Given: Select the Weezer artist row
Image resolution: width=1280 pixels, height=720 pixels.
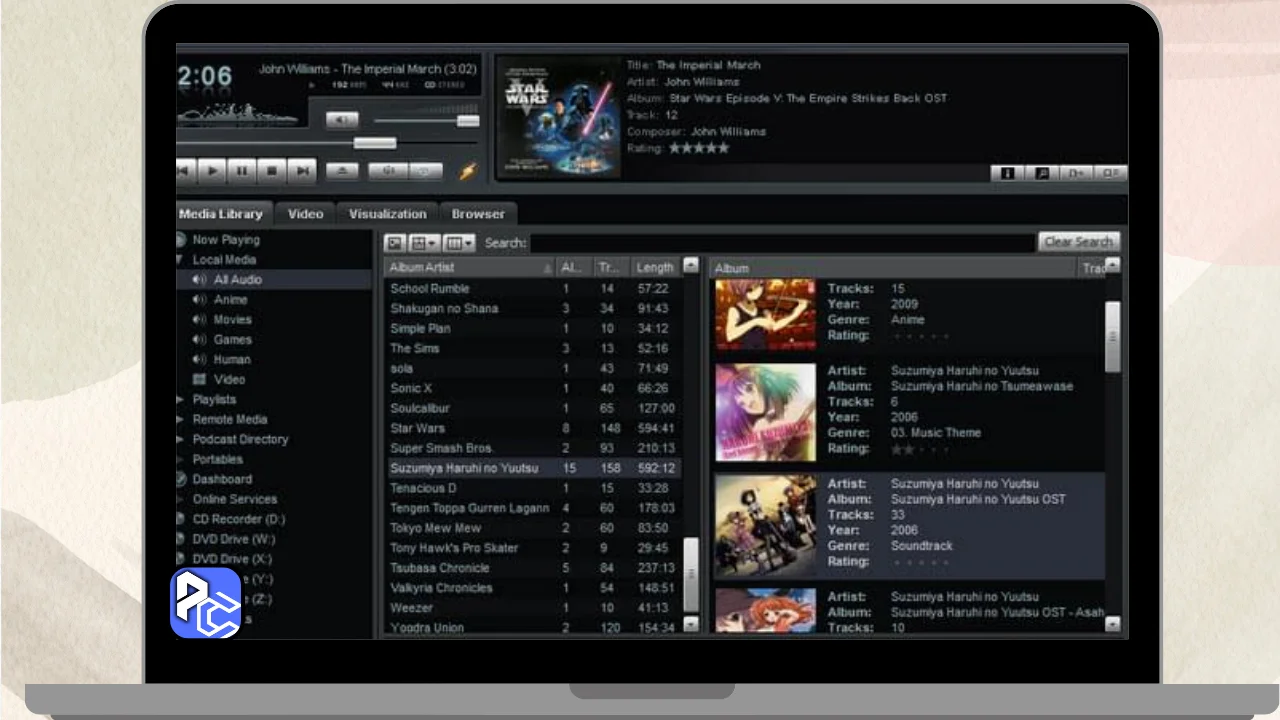Looking at the screenshot, I should click(x=532, y=608).
